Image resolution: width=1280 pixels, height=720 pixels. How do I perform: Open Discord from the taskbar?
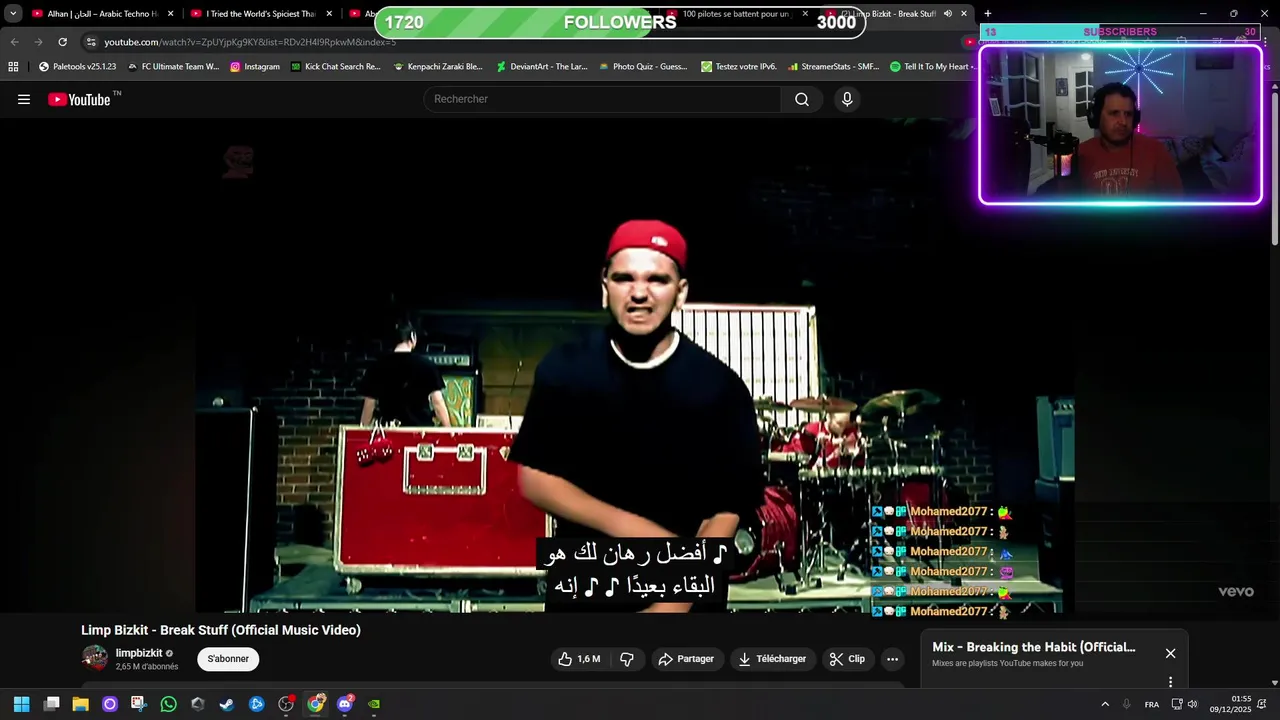345,704
